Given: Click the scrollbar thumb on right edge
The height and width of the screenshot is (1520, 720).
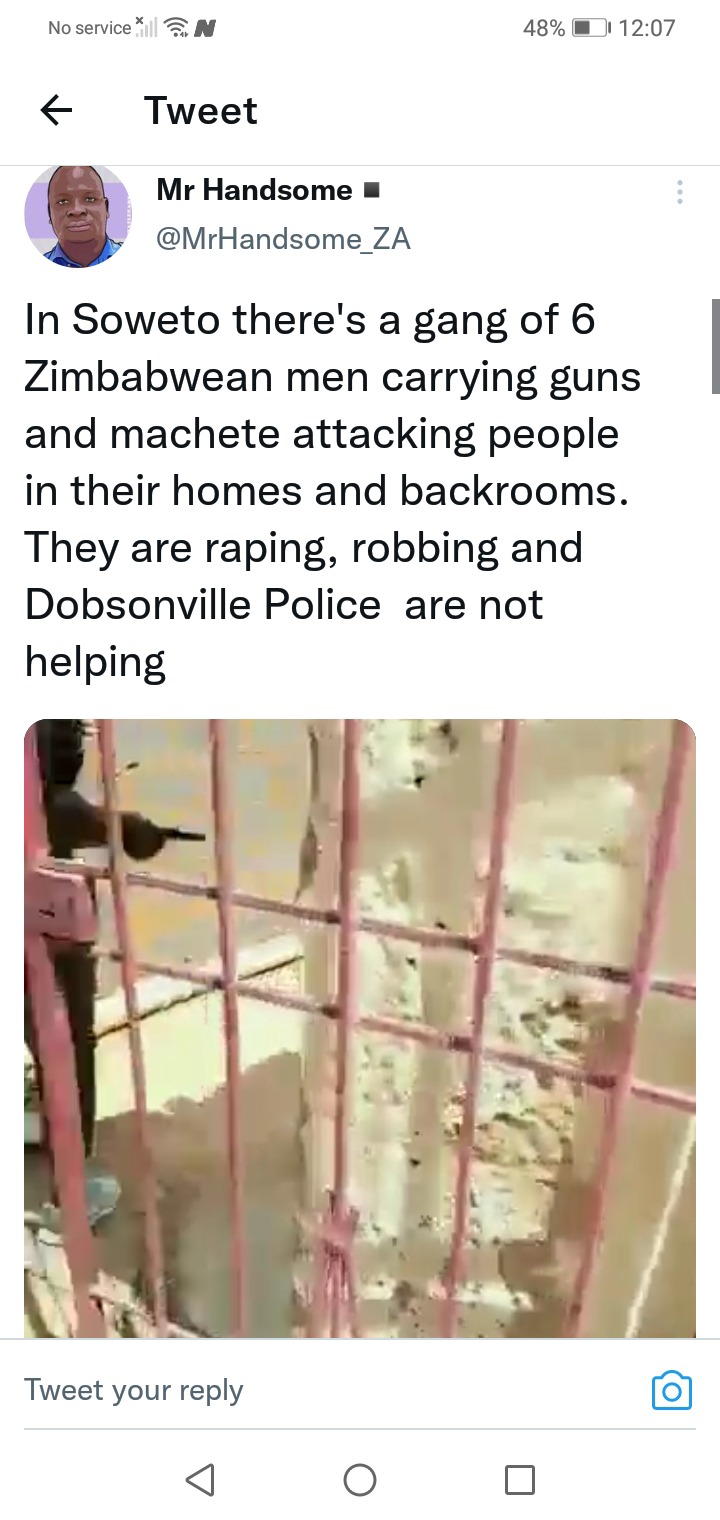Looking at the screenshot, I should pos(715,346).
